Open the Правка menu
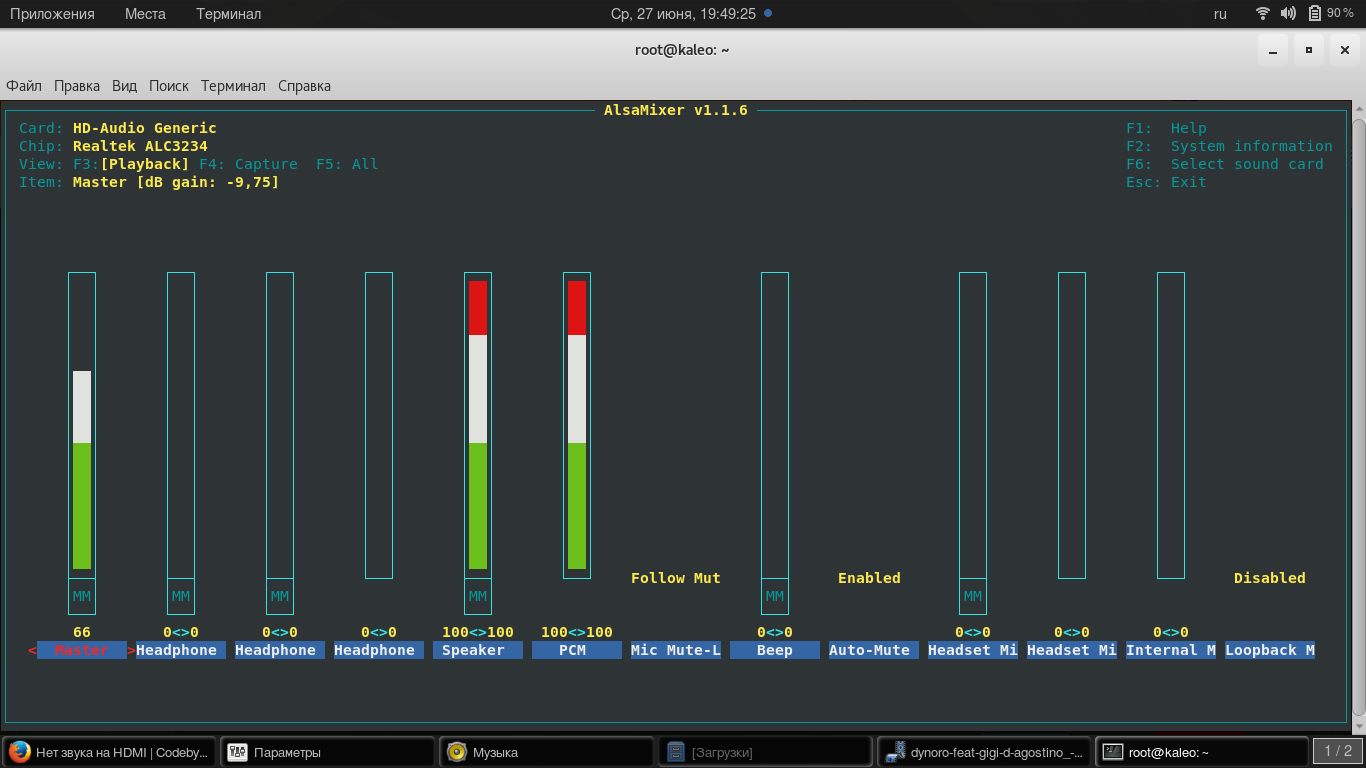This screenshot has width=1366, height=768. pyautogui.click(x=77, y=86)
